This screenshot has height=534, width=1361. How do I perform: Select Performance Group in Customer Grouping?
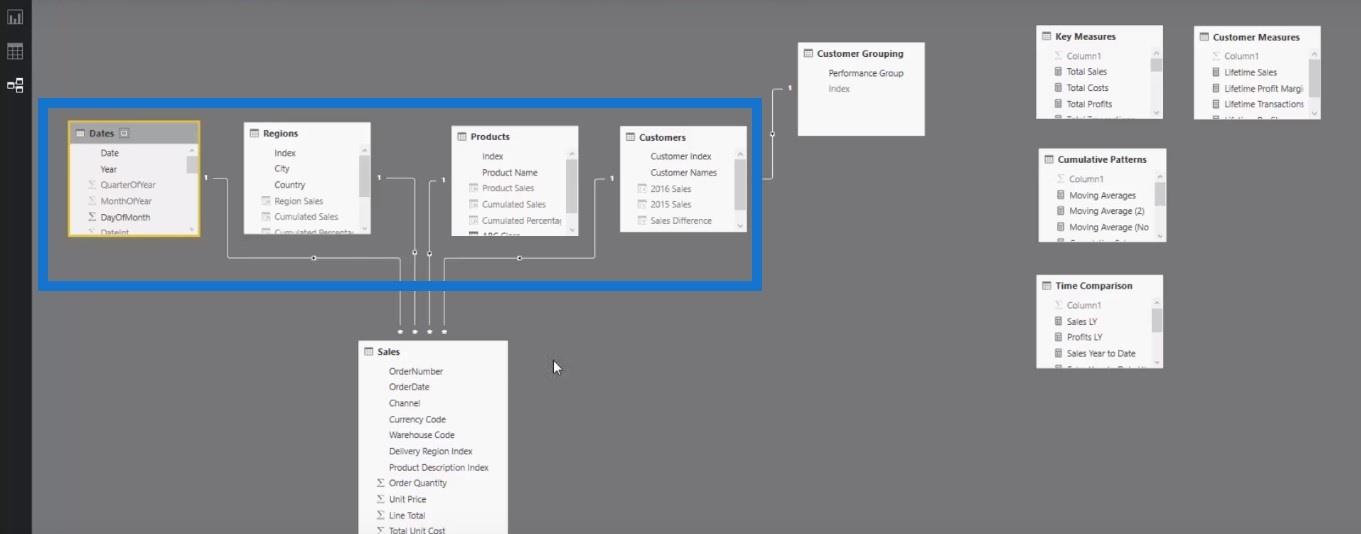click(866, 73)
